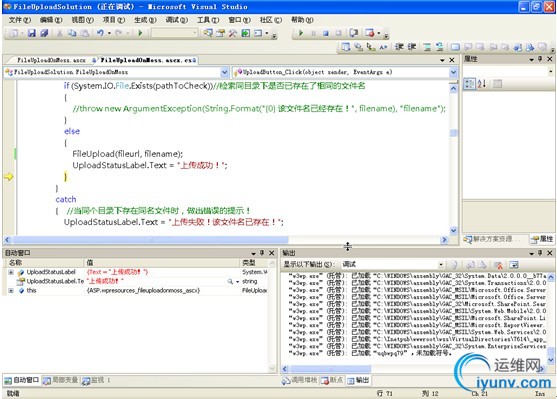The width and height of the screenshot is (557, 399).
Task: Open the 调试 menu
Action: click(177, 20)
